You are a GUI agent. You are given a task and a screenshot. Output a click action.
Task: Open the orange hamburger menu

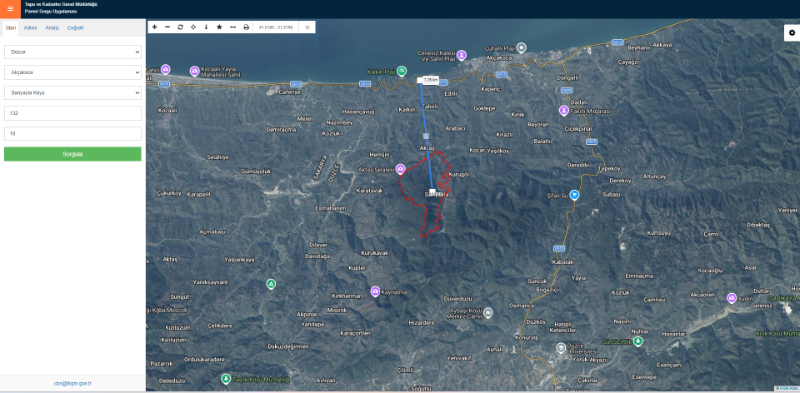point(10,9)
